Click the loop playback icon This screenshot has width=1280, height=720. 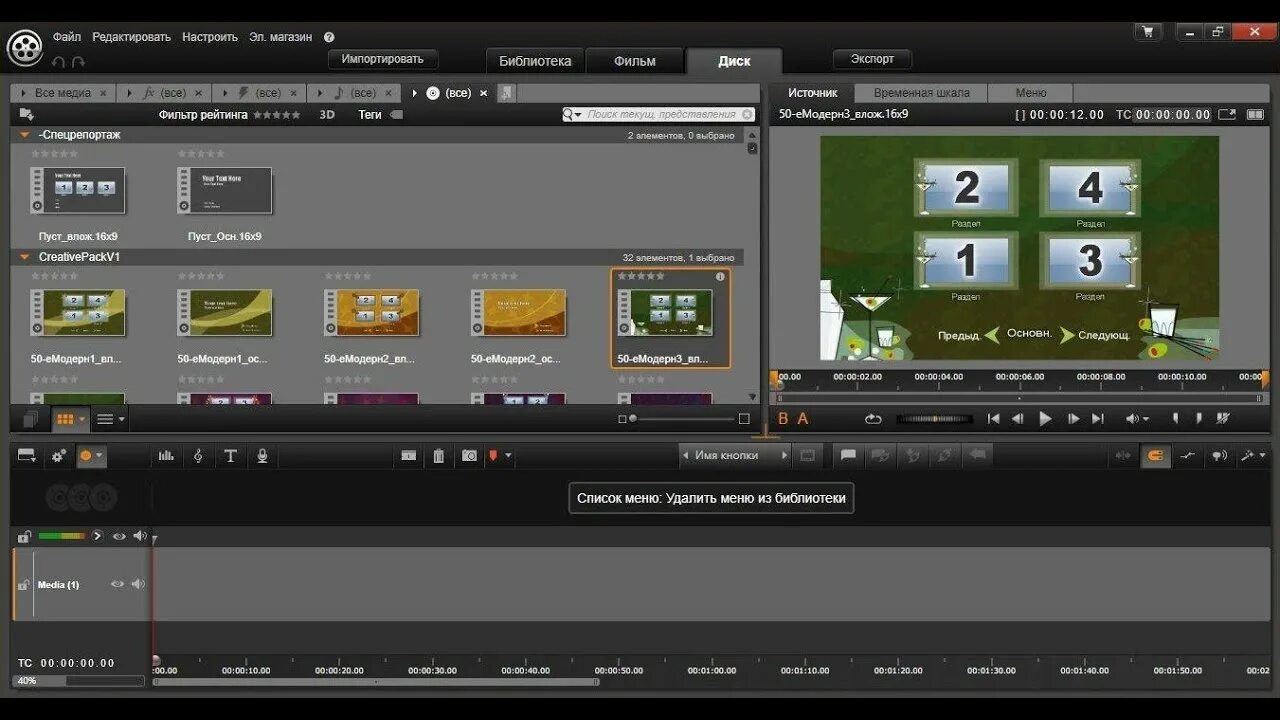[873, 419]
